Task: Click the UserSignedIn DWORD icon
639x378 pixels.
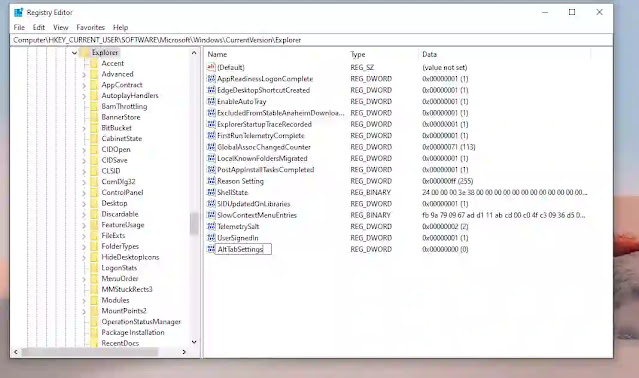Action: point(211,238)
